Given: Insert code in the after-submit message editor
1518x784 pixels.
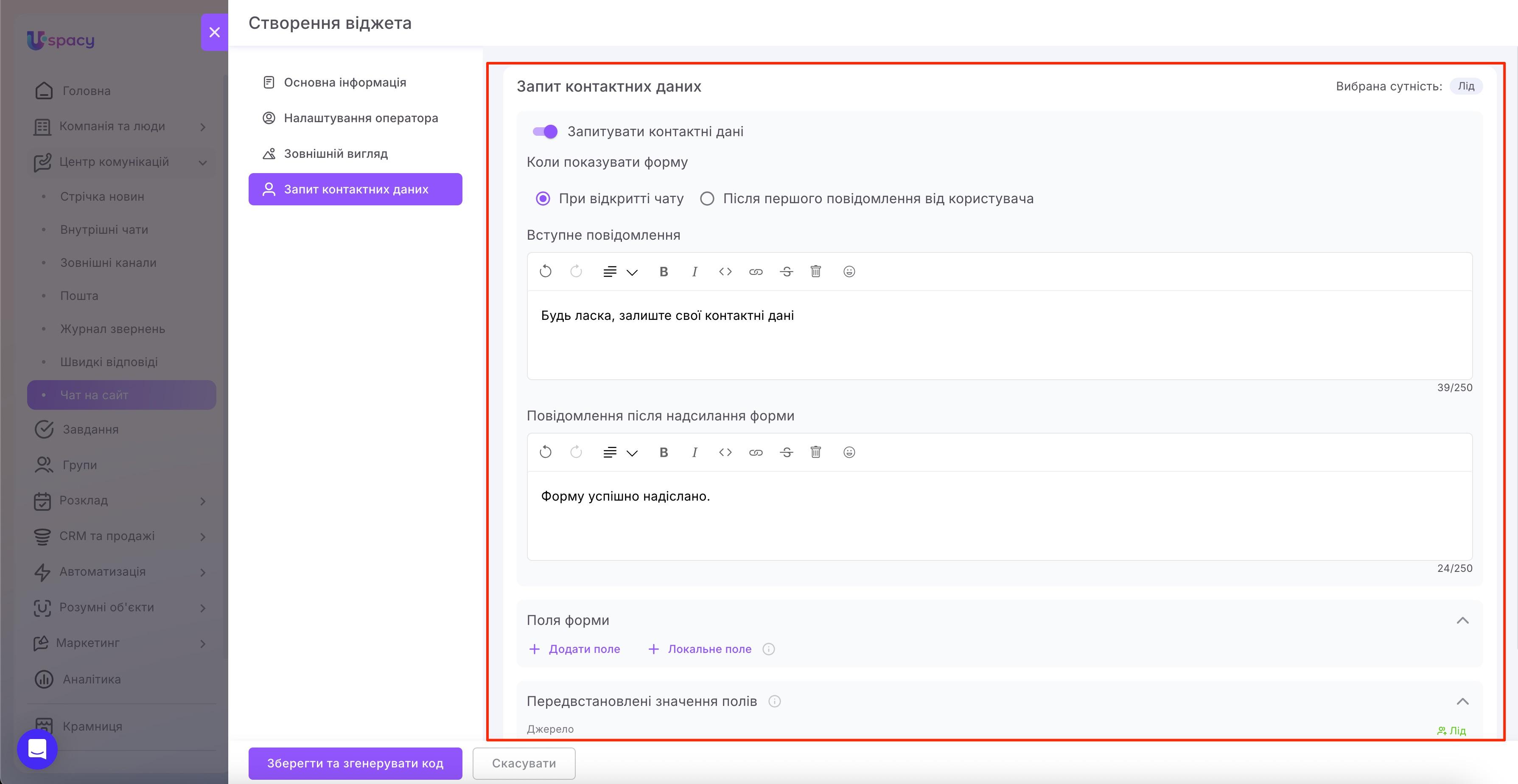Looking at the screenshot, I should [725, 452].
